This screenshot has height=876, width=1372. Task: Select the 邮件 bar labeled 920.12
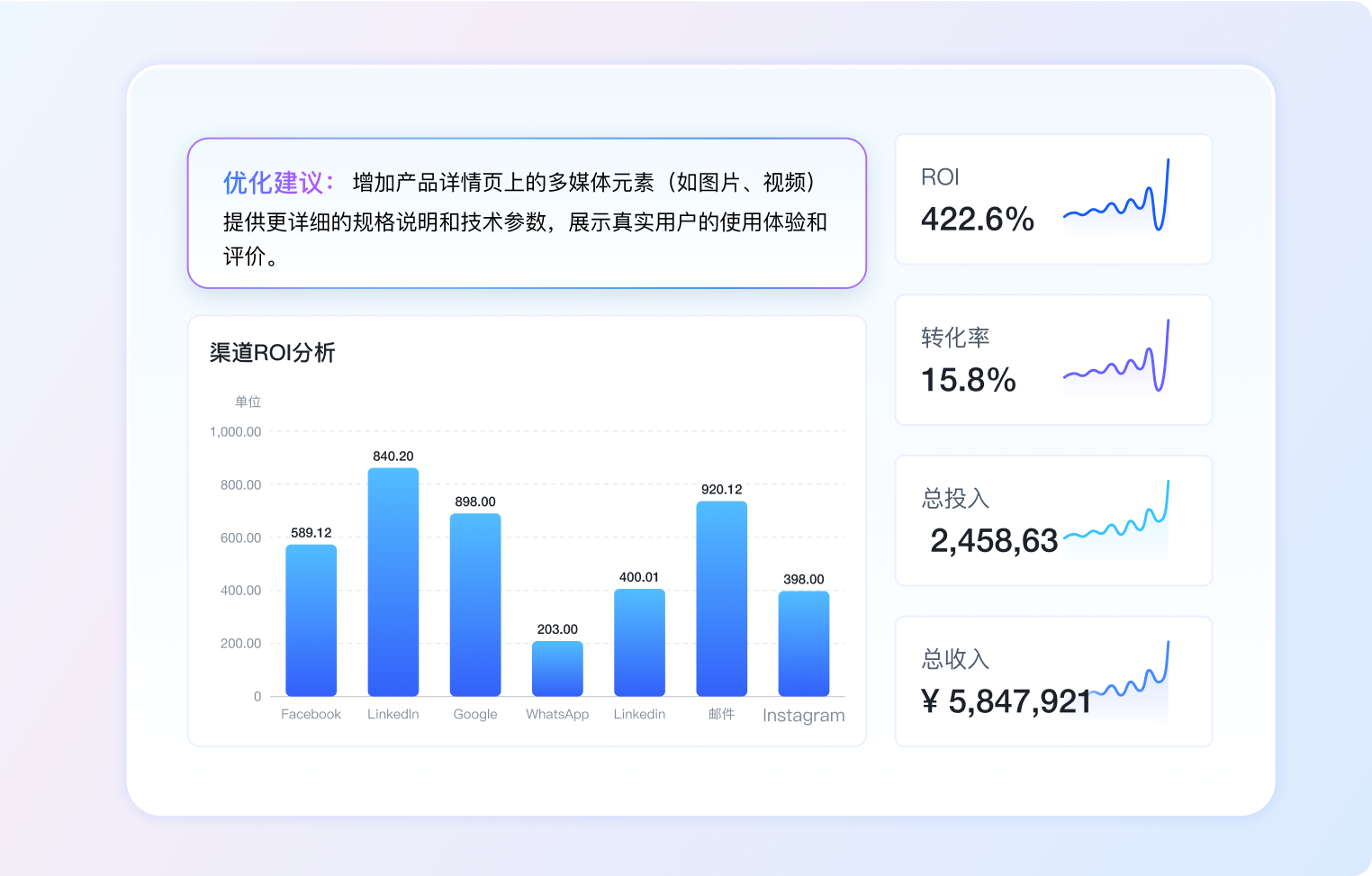(722, 599)
